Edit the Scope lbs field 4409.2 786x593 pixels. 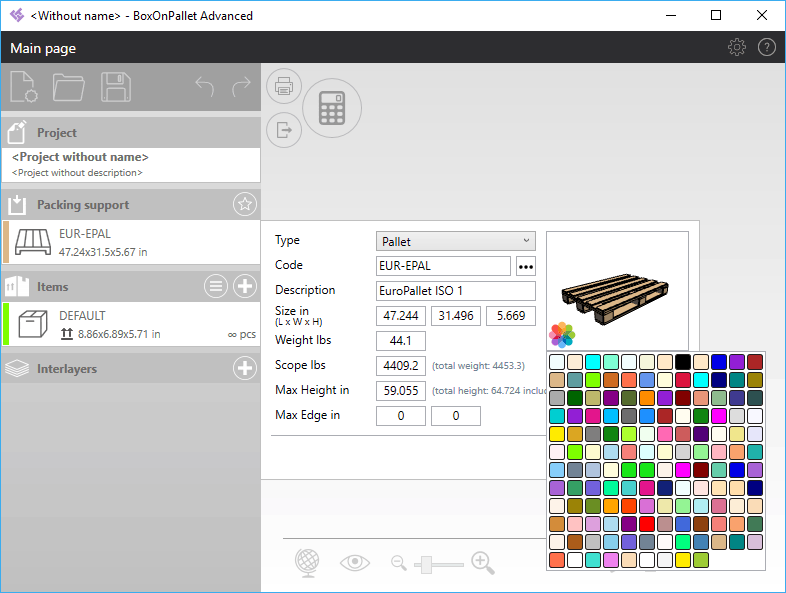(401, 366)
